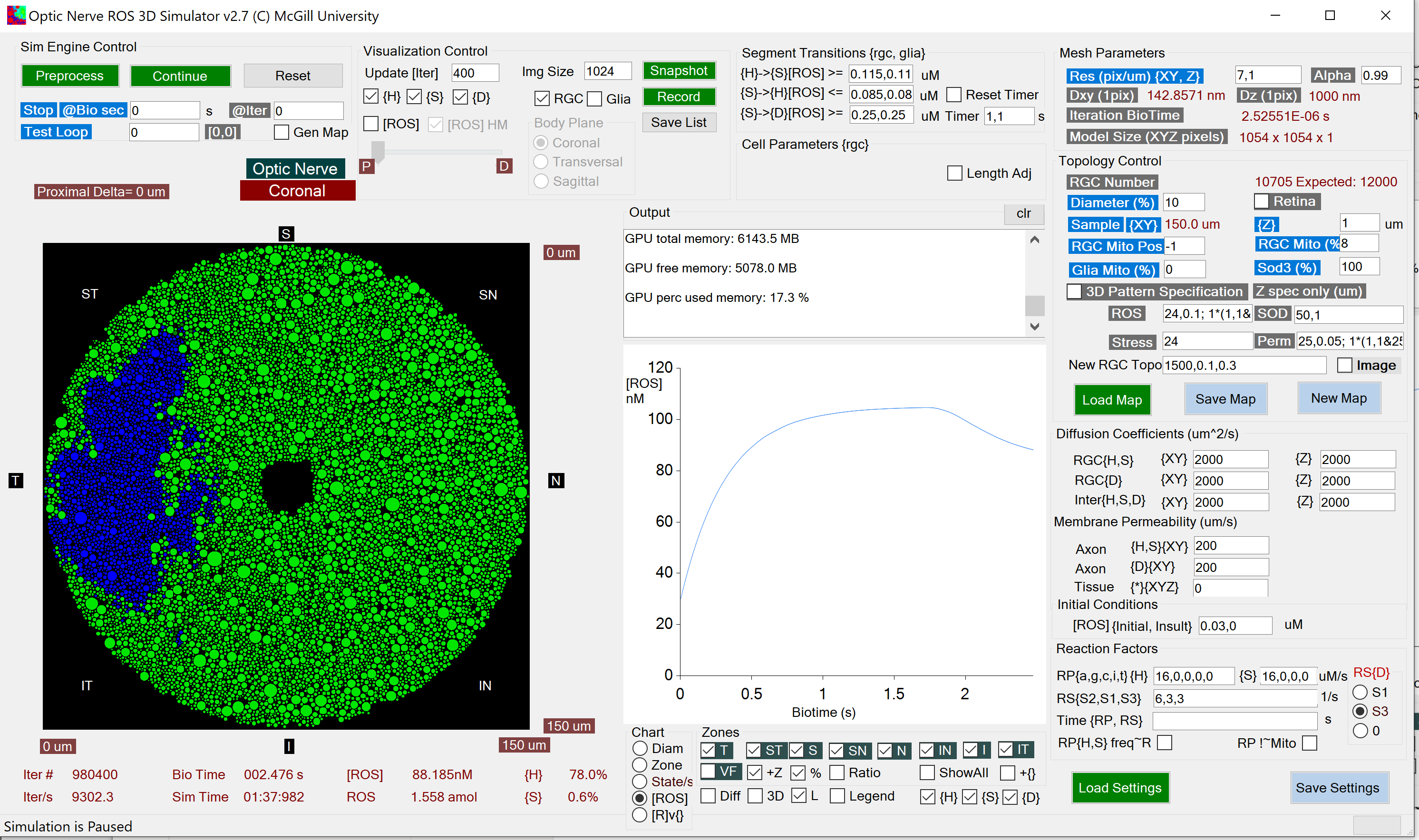Screen dimensions: 1419x840
Task: Take a Snapshot of the visualization
Action: (679, 70)
